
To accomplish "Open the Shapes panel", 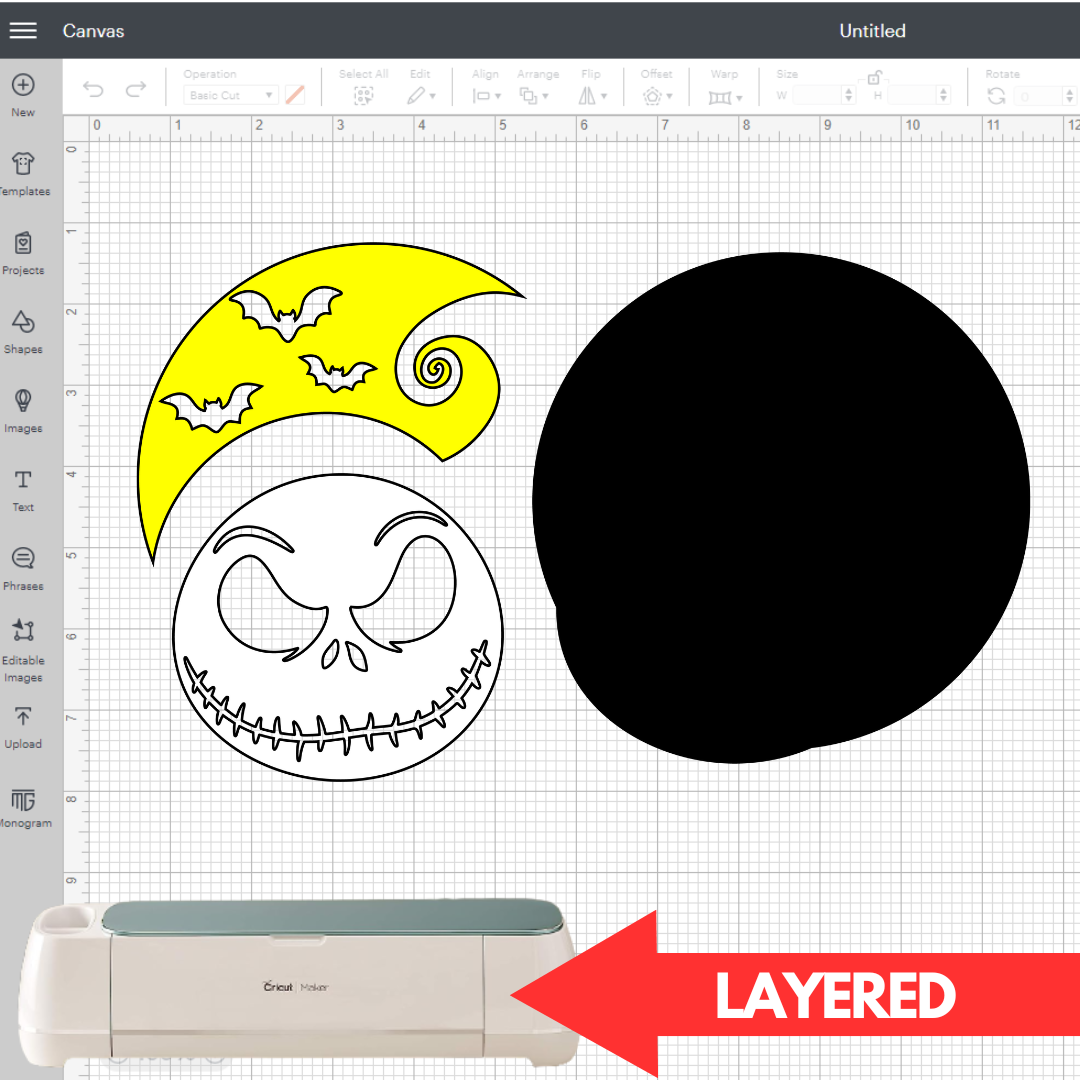I will coord(23,332).
